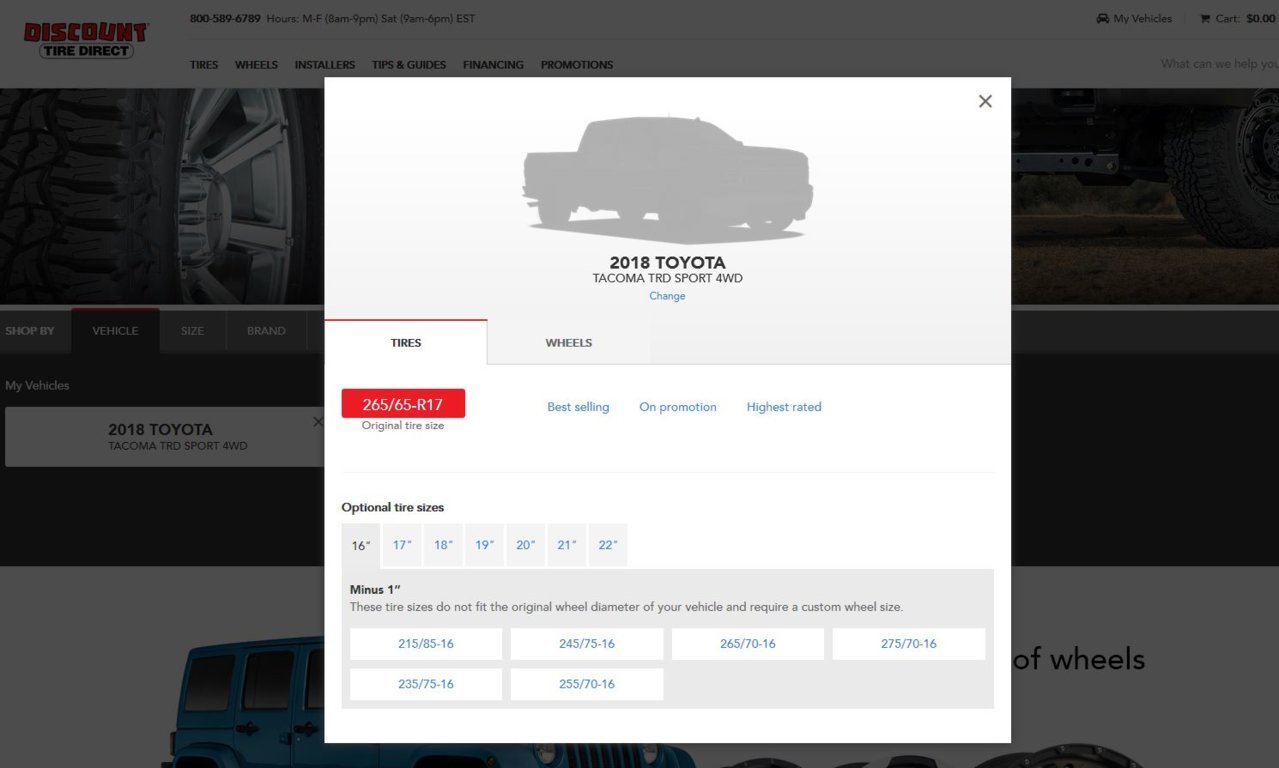Screen dimensions: 1279x768
Task: Select the 16" optional size tab
Action: pyautogui.click(x=361, y=546)
